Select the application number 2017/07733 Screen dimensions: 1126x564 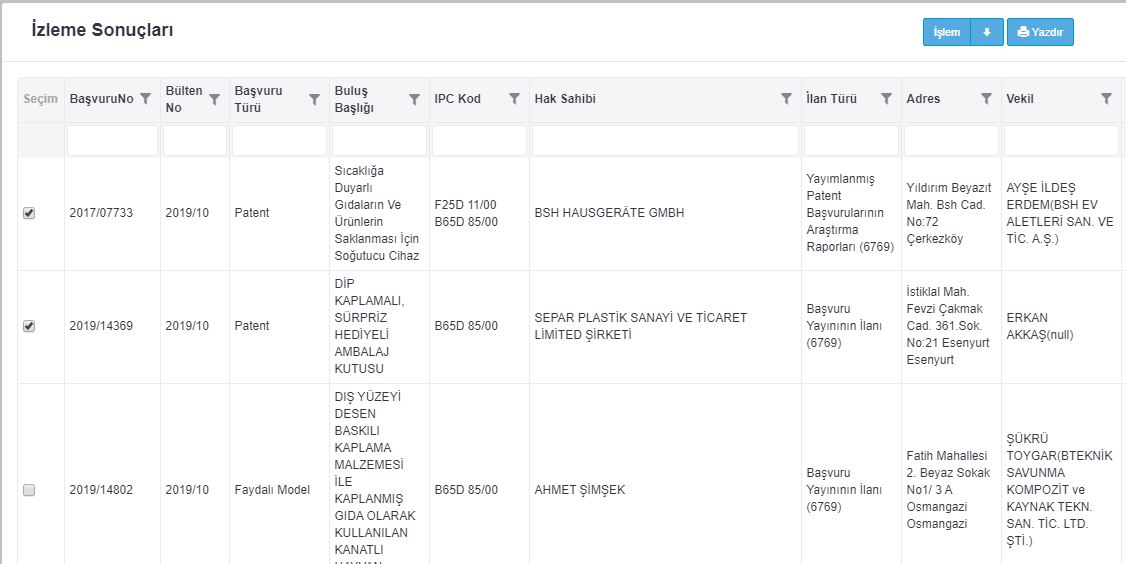click(101, 213)
